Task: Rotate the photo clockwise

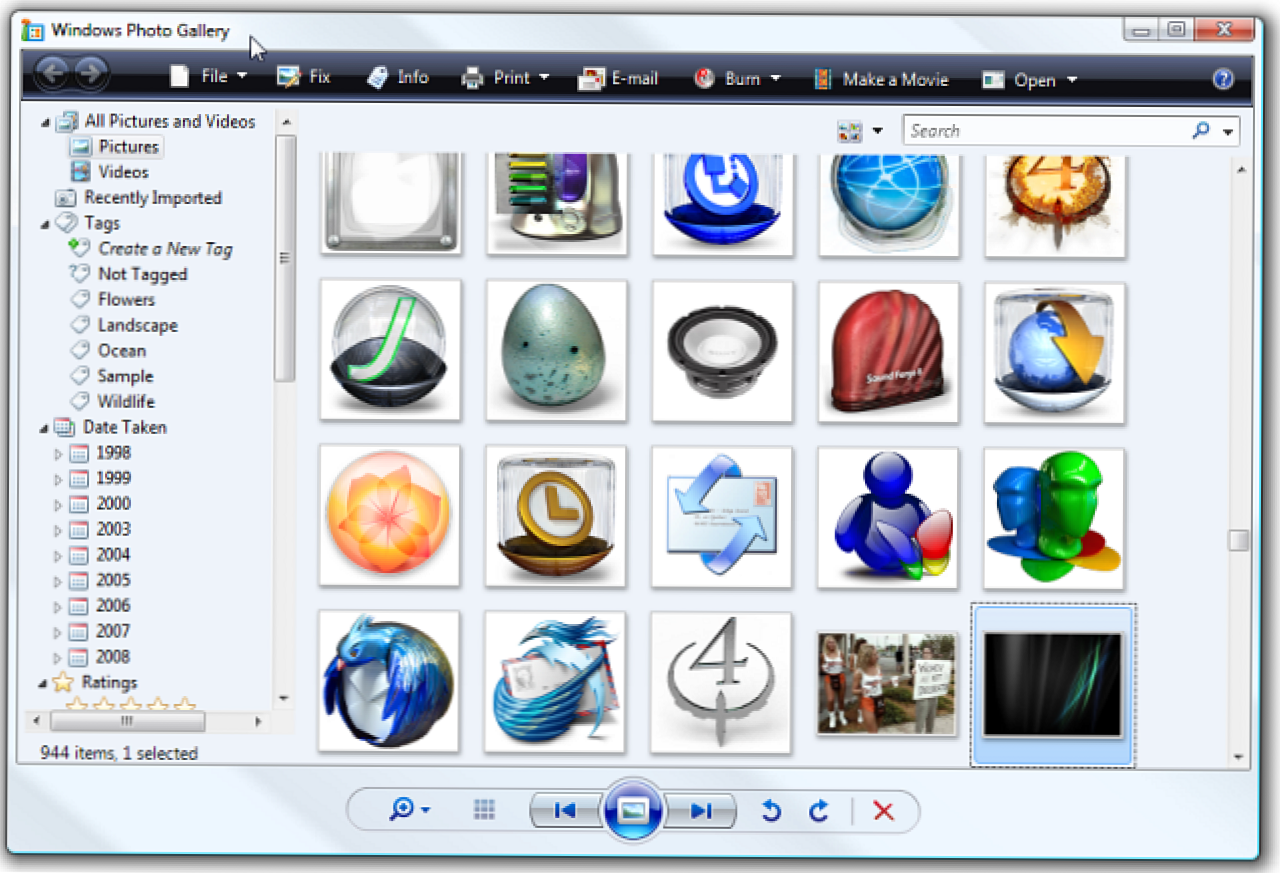Action: (819, 811)
